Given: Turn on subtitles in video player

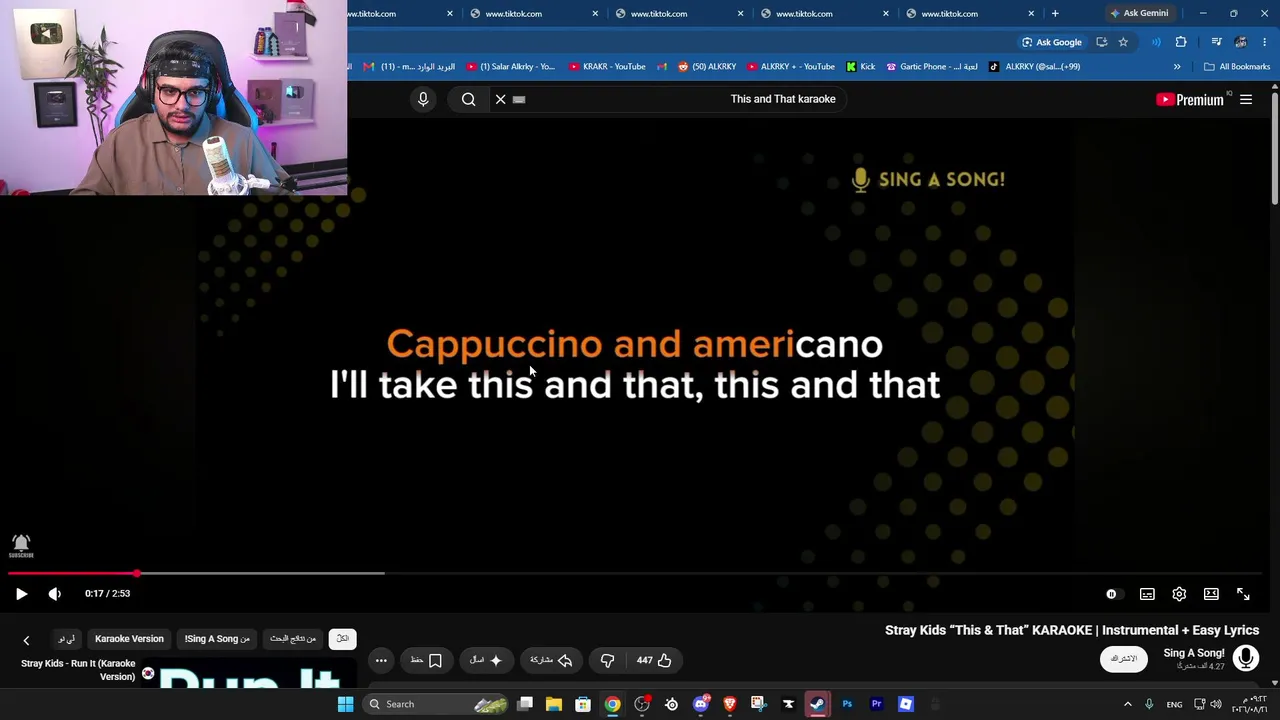Looking at the screenshot, I should point(1147,594).
